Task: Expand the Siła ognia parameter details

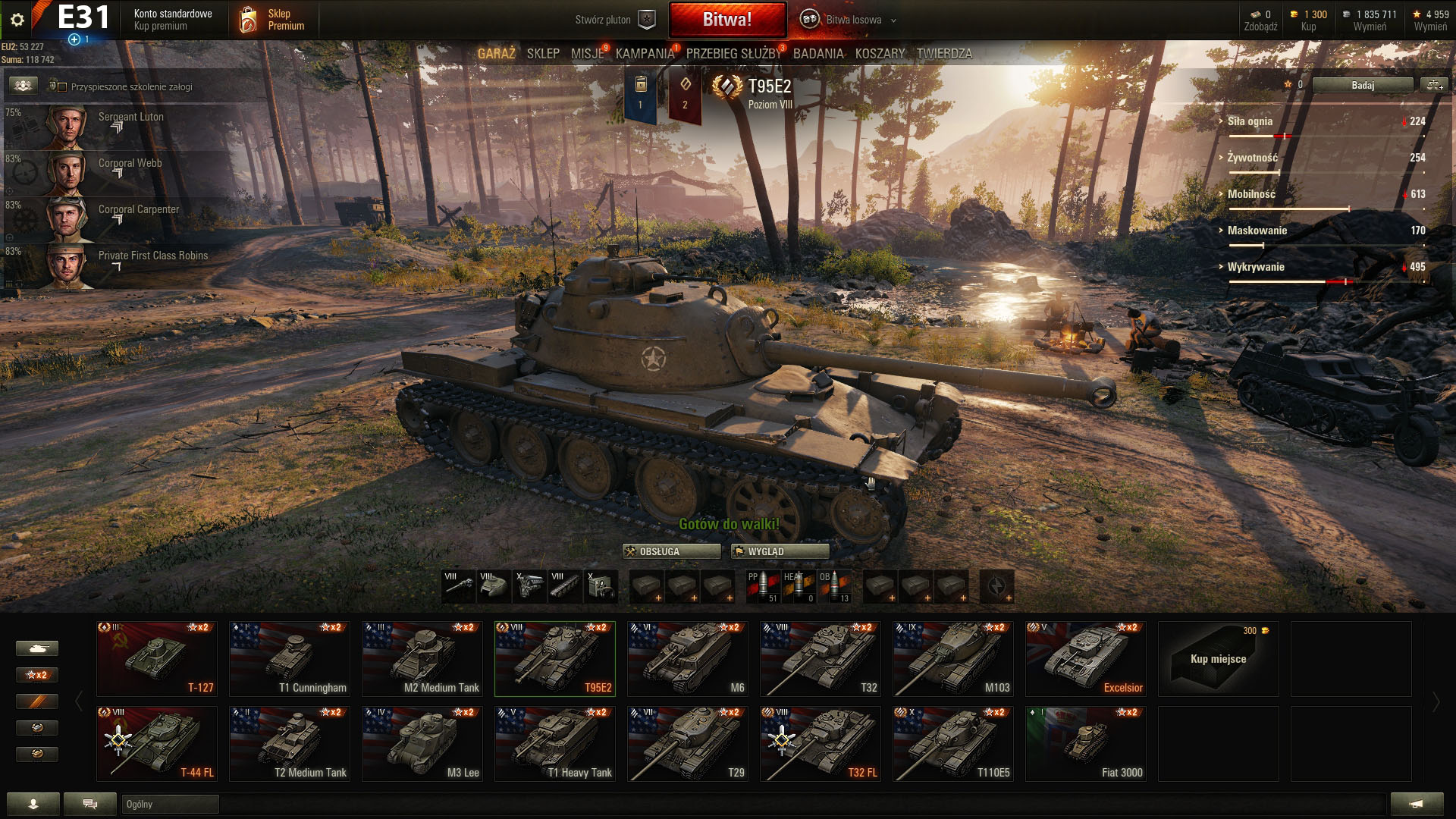Action: pyautogui.click(x=1250, y=121)
